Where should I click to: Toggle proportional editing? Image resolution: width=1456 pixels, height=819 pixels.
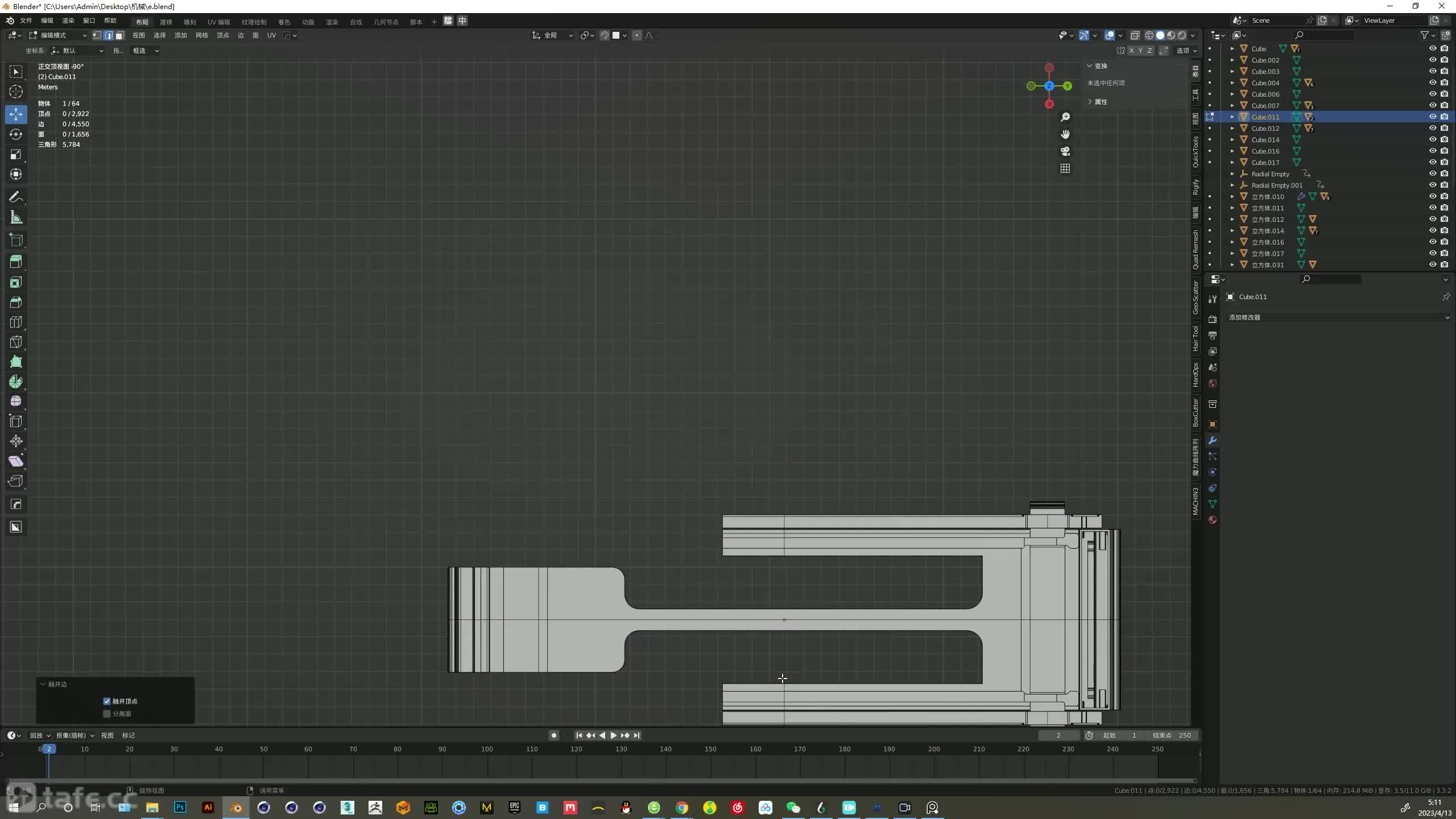pyautogui.click(x=637, y=35)
